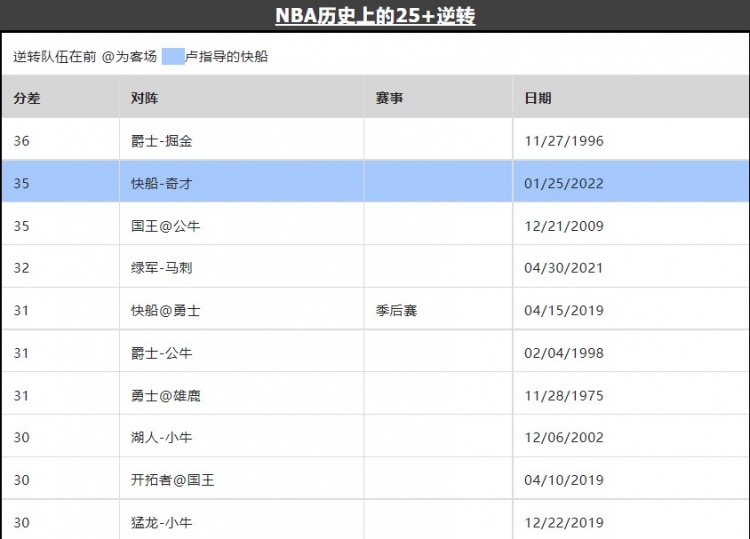Select the matchup cell 绿军-马刺
750x539 pixels.
tap(162, 268)
